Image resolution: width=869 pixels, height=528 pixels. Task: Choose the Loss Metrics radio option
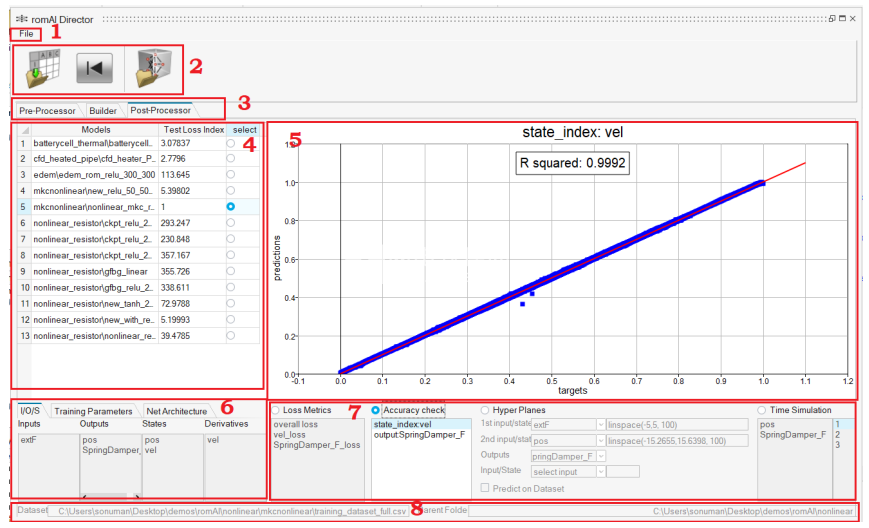point(275,410)
